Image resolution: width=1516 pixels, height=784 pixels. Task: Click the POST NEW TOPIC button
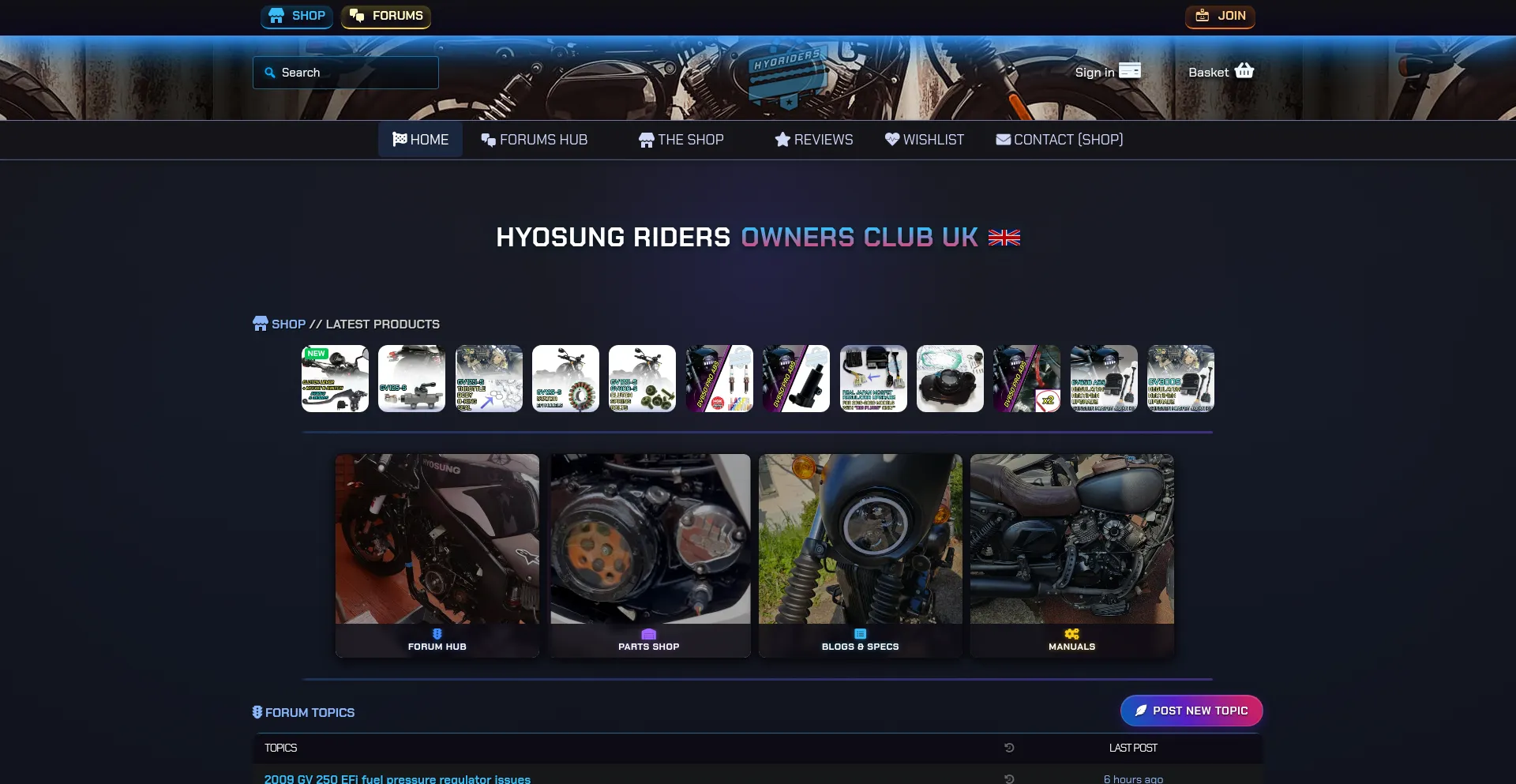pyautogui.click(x=1191, y=711)
